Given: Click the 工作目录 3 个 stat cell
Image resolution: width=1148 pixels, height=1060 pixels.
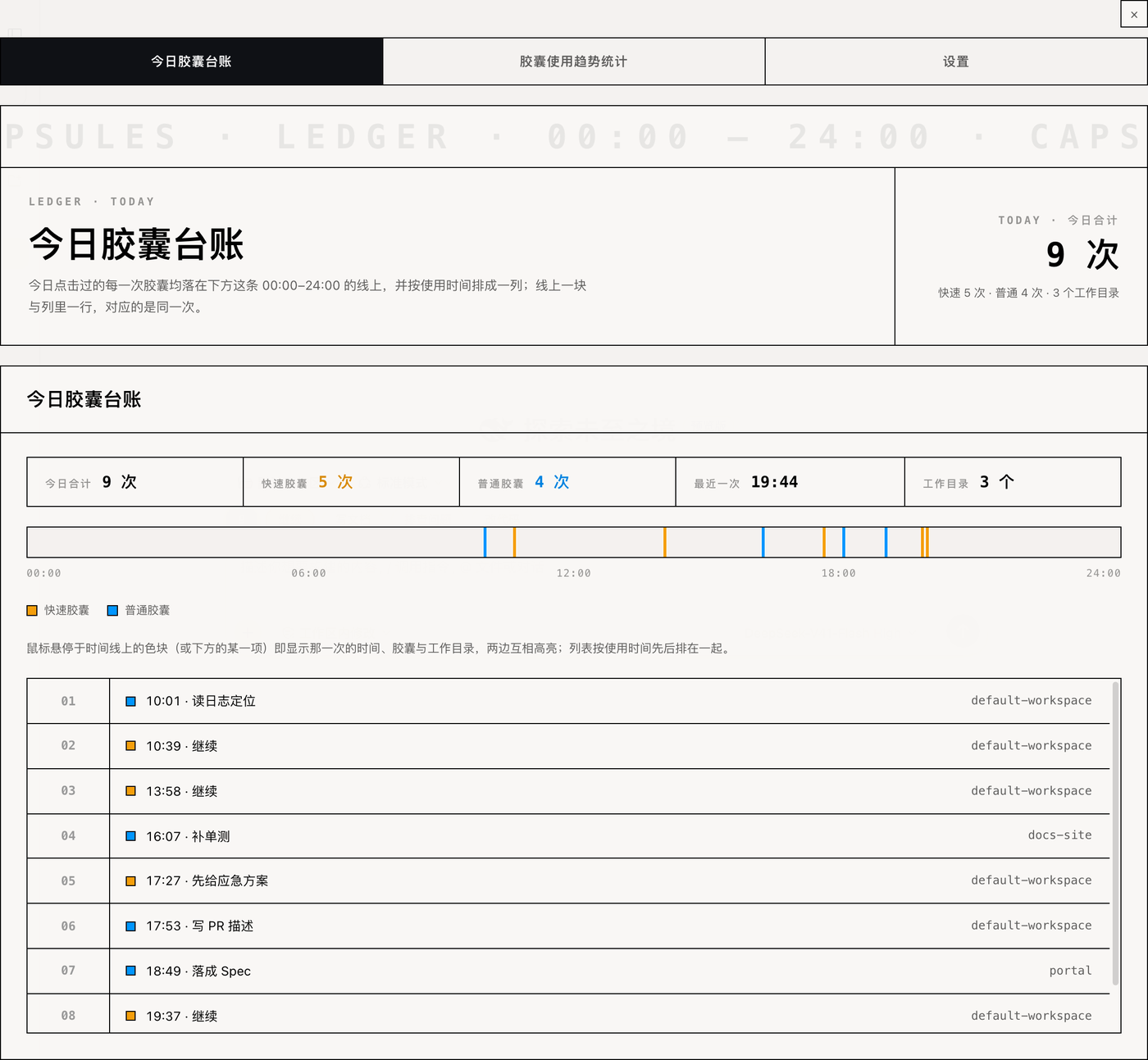Looking at the screenshot, I should 1013,482.
